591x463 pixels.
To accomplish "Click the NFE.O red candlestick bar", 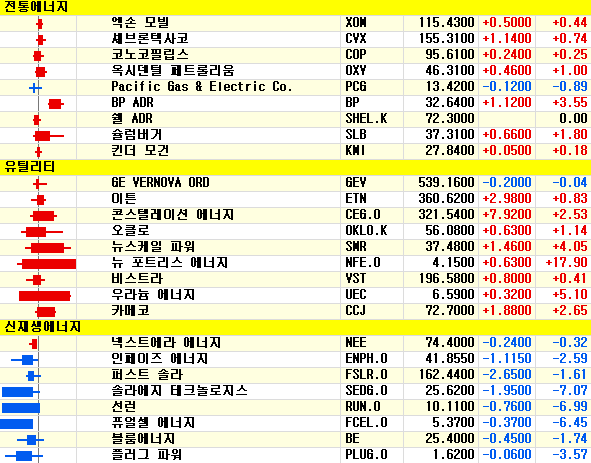I will (x=47, y=264).
